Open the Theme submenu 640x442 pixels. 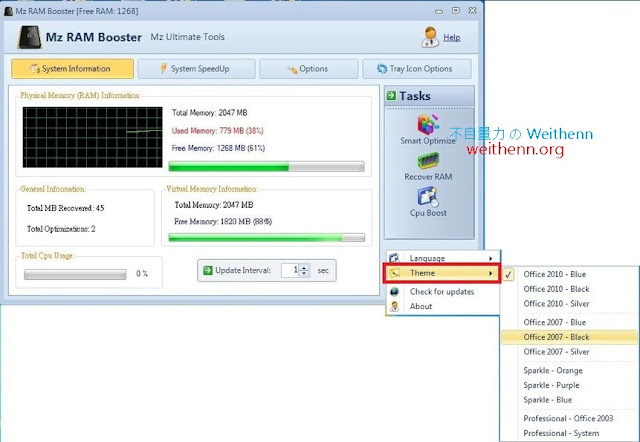coord(442,273)
